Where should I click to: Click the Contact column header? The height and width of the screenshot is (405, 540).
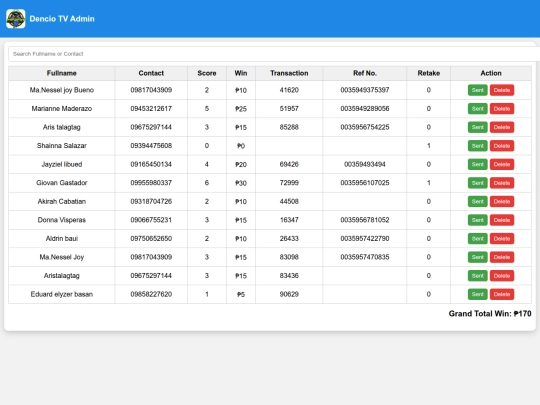[151, 73]
